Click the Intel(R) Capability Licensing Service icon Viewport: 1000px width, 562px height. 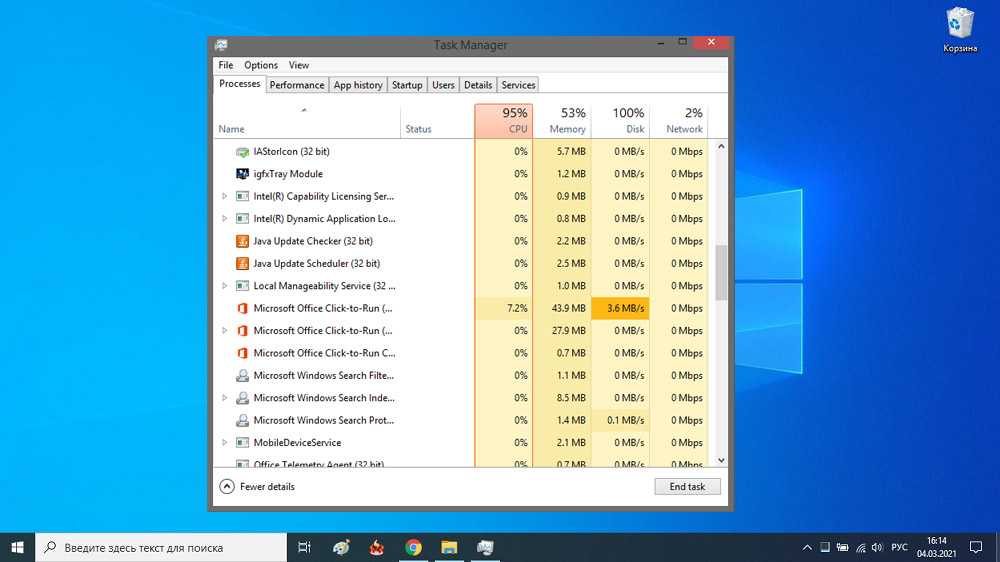click(x=242, y=196)
